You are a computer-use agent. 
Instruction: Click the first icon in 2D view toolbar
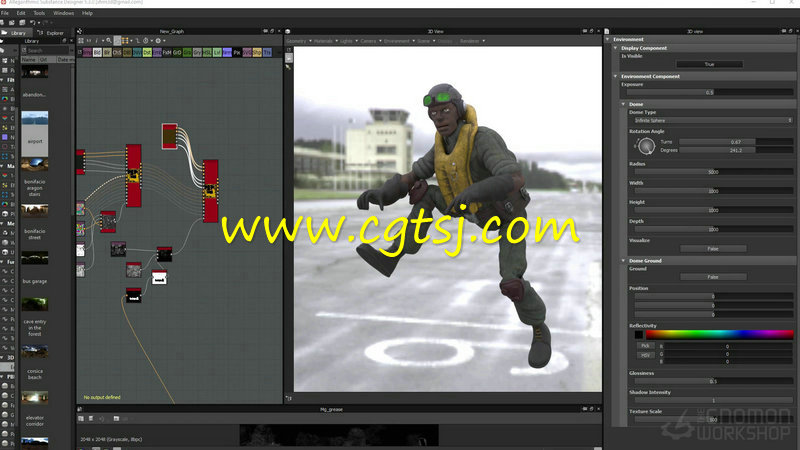81,418
